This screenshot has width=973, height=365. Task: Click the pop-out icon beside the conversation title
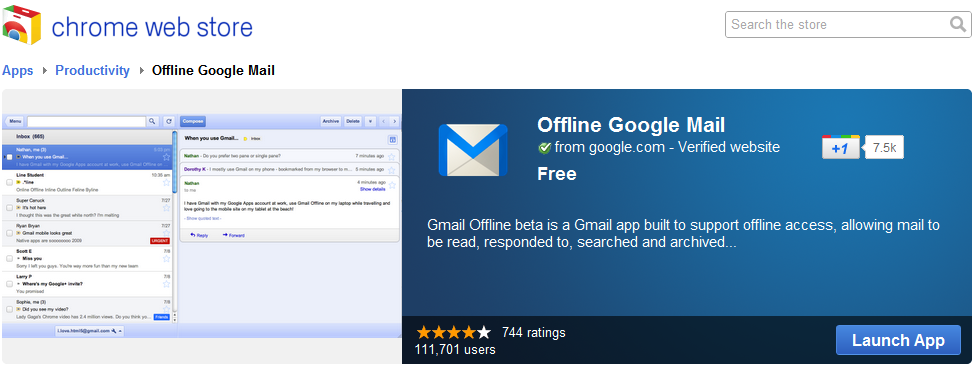(392, 139)
